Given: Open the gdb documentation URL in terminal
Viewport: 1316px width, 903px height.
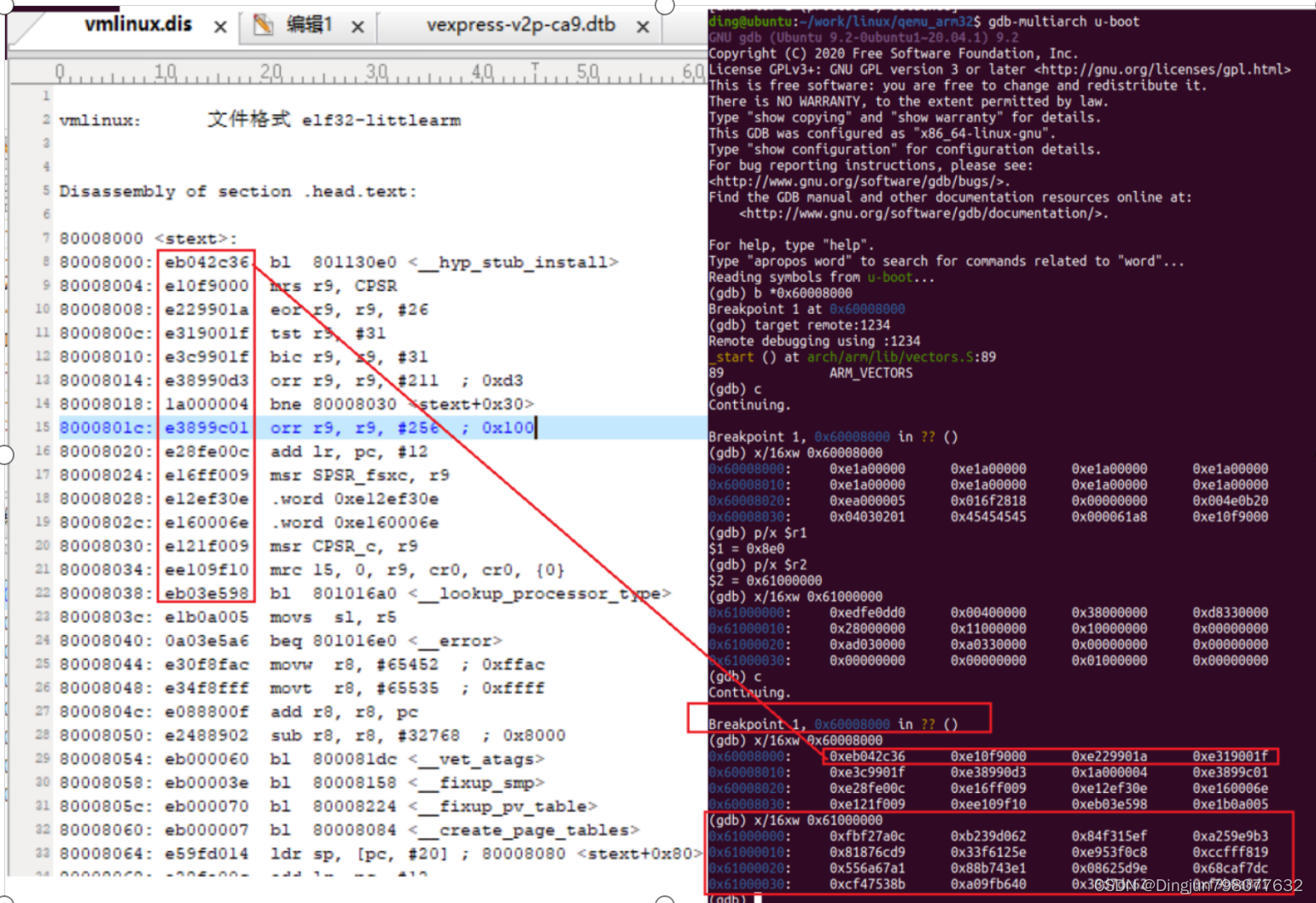Looking at the screenshot, I should tap(923, 213).
